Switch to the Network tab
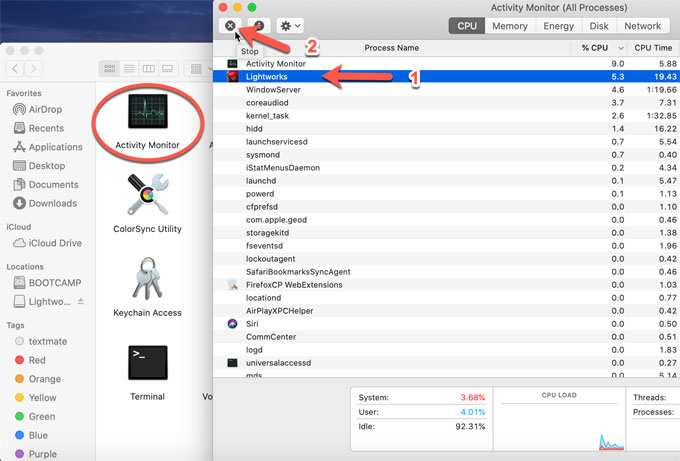This screenshot has width=680, height=461. click(642, 26)
